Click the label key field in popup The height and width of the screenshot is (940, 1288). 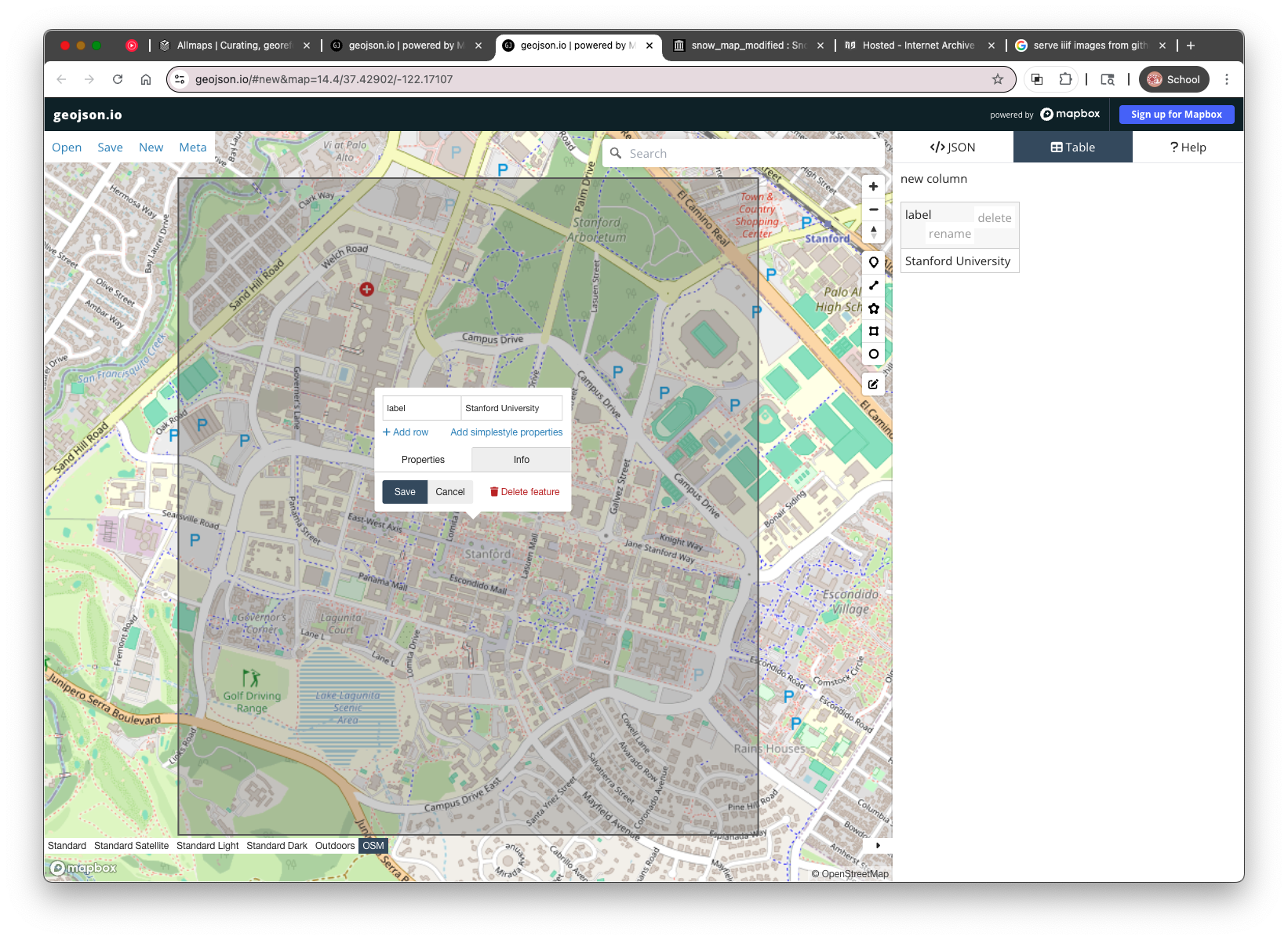coord(422,408)
